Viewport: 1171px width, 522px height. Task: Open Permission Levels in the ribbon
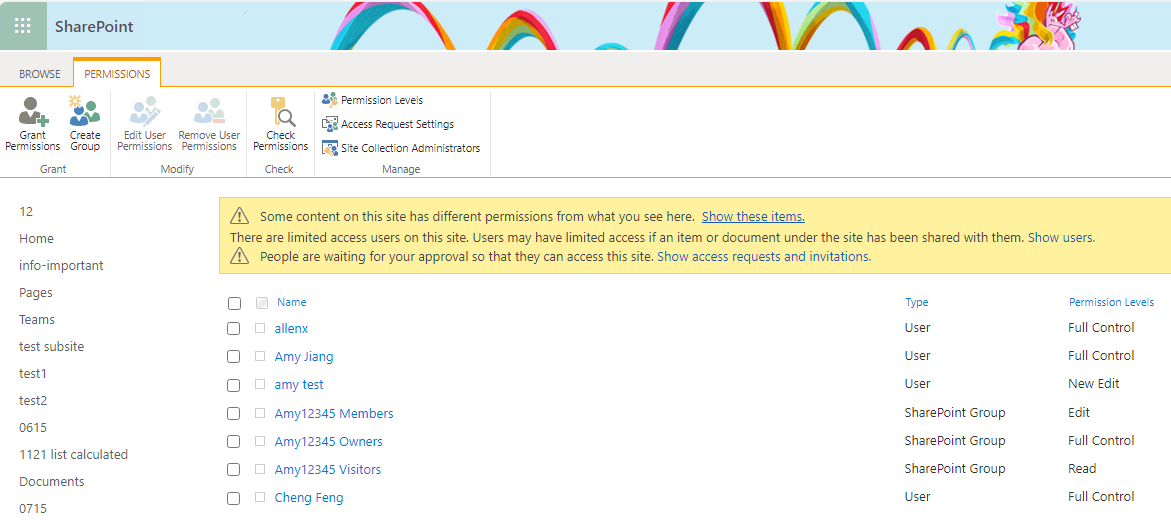372,100
